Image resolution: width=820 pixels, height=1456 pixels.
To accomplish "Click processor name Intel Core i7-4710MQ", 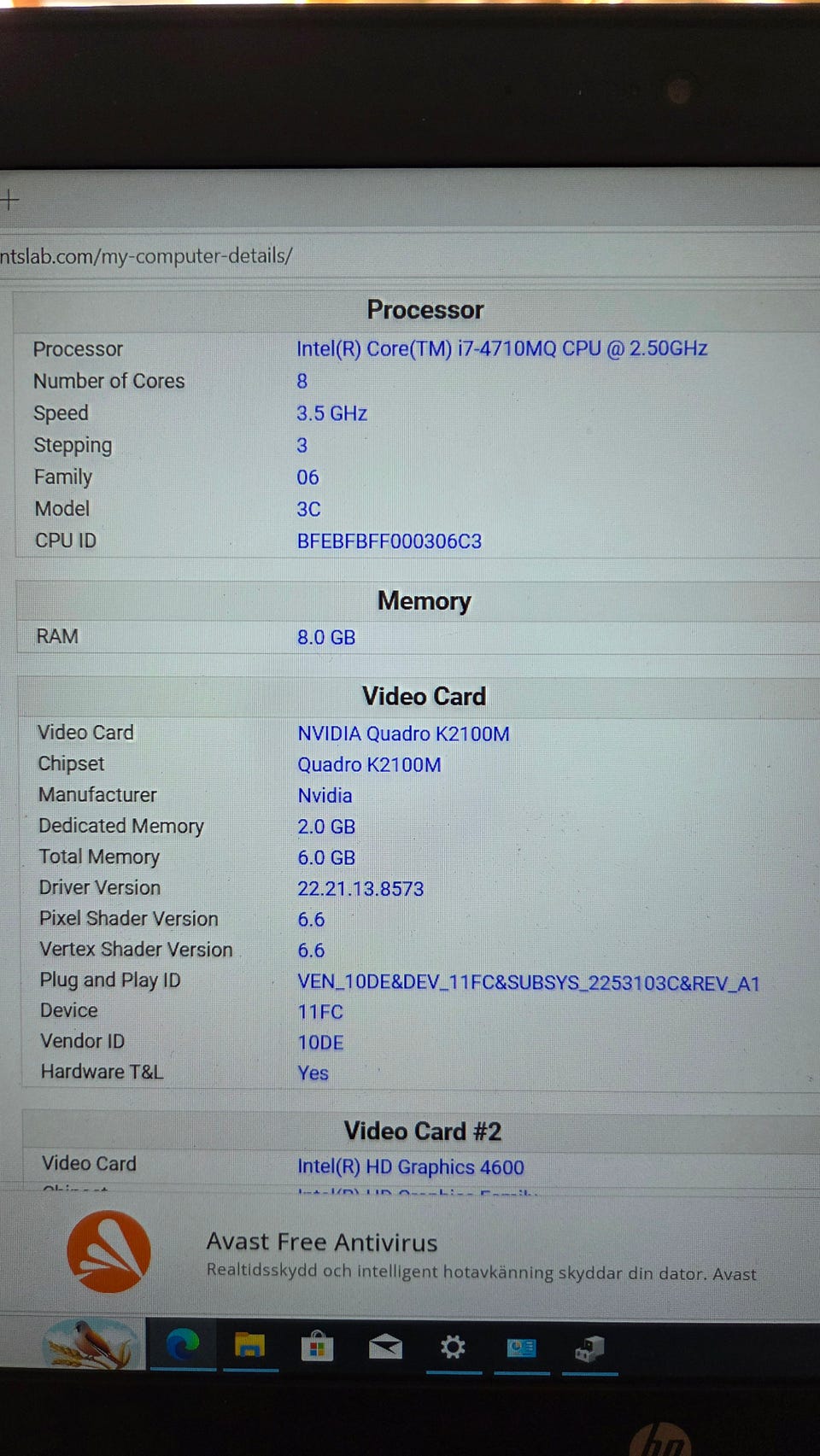I will coord(502,348).
